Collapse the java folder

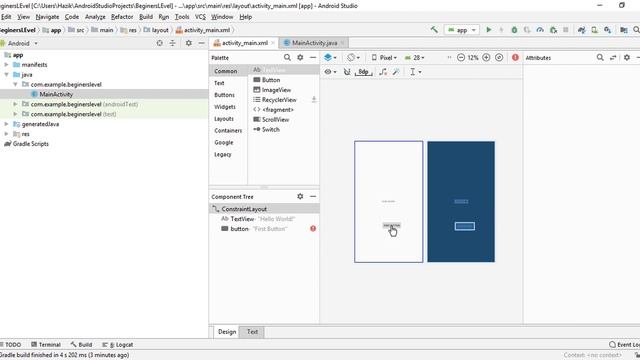coord(6,75)
